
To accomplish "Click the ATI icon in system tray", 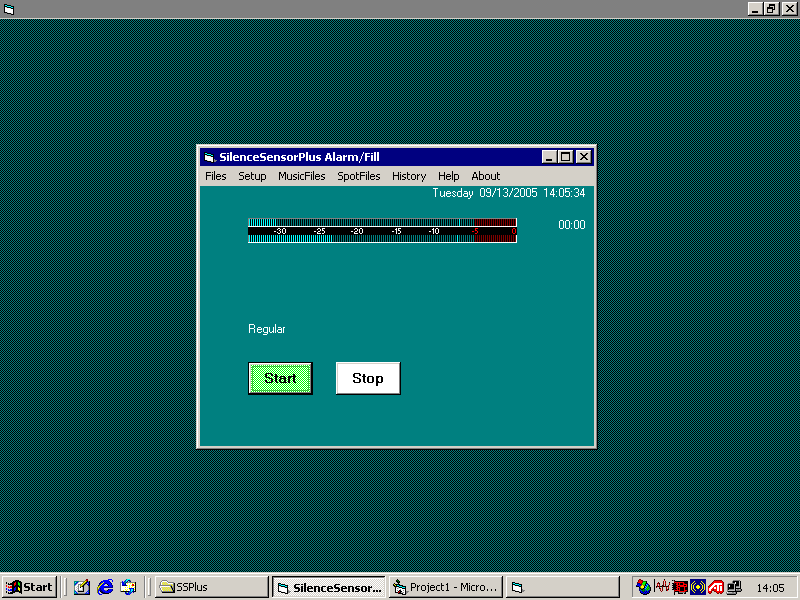I will point(716,587).
